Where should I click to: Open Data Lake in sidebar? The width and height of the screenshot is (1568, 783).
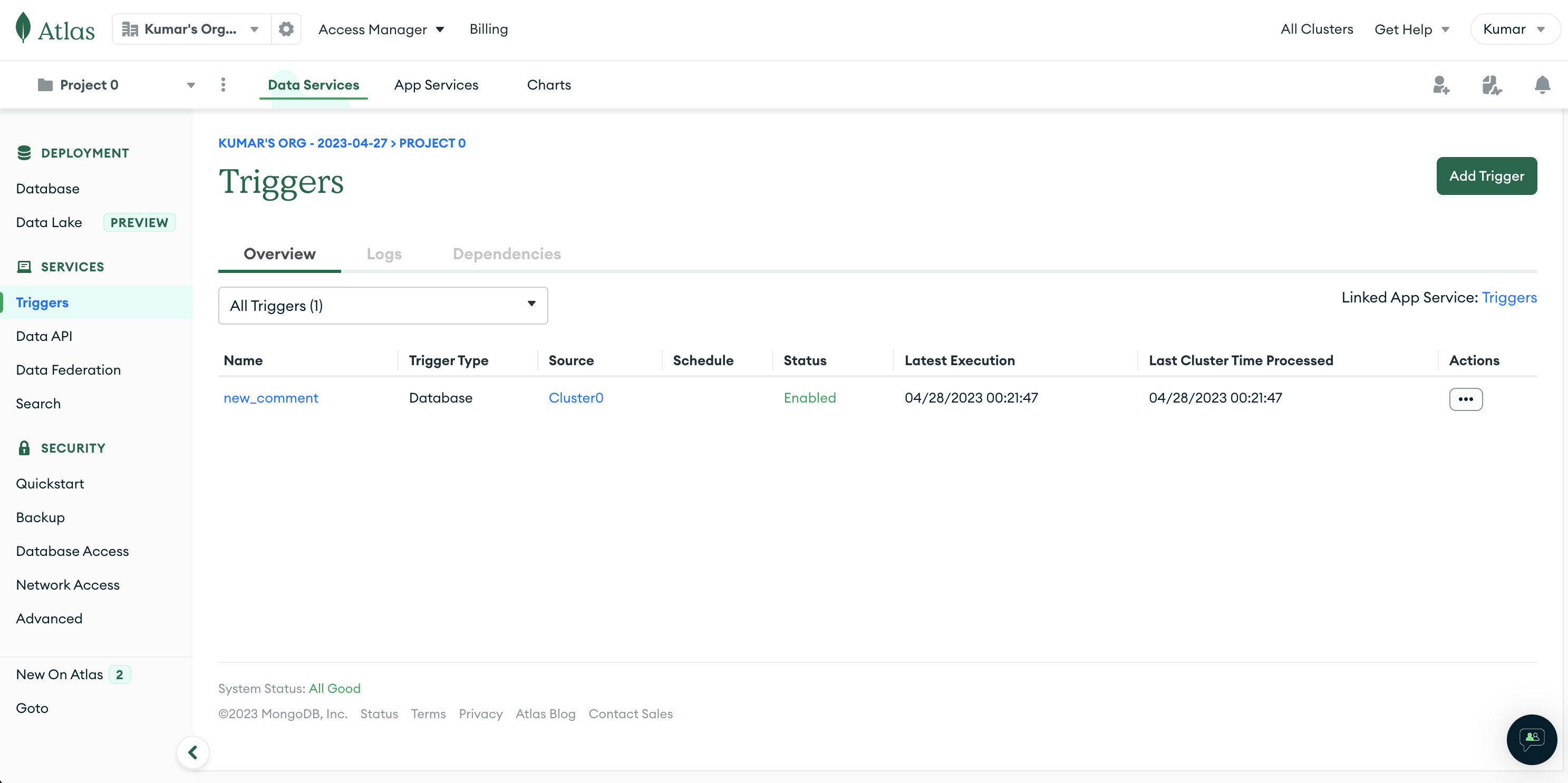(49, 222)
